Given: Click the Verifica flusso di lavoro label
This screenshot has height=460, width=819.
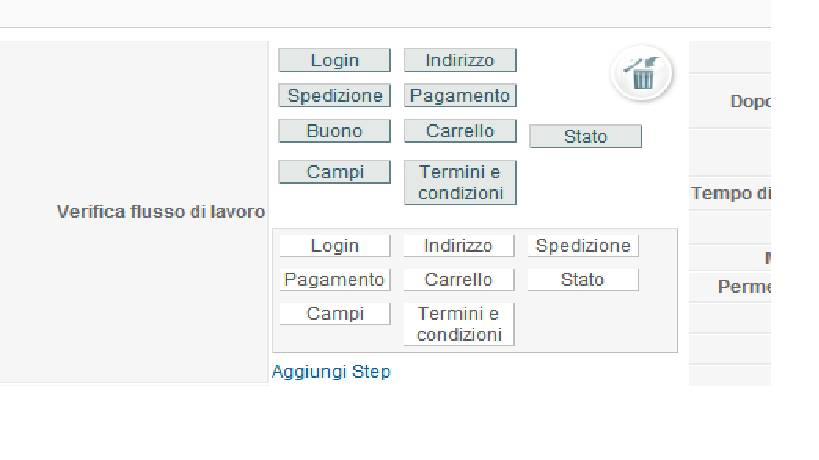Looking at the screenshot, I should (161, 212).
